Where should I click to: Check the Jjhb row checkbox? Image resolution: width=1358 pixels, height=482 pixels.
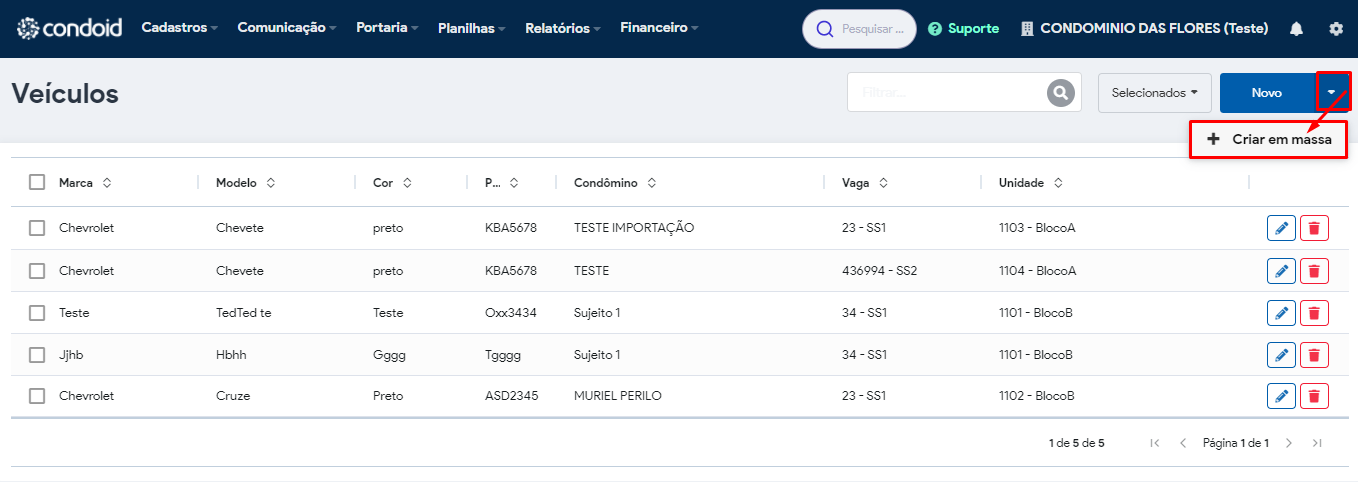tap(37, 355)
